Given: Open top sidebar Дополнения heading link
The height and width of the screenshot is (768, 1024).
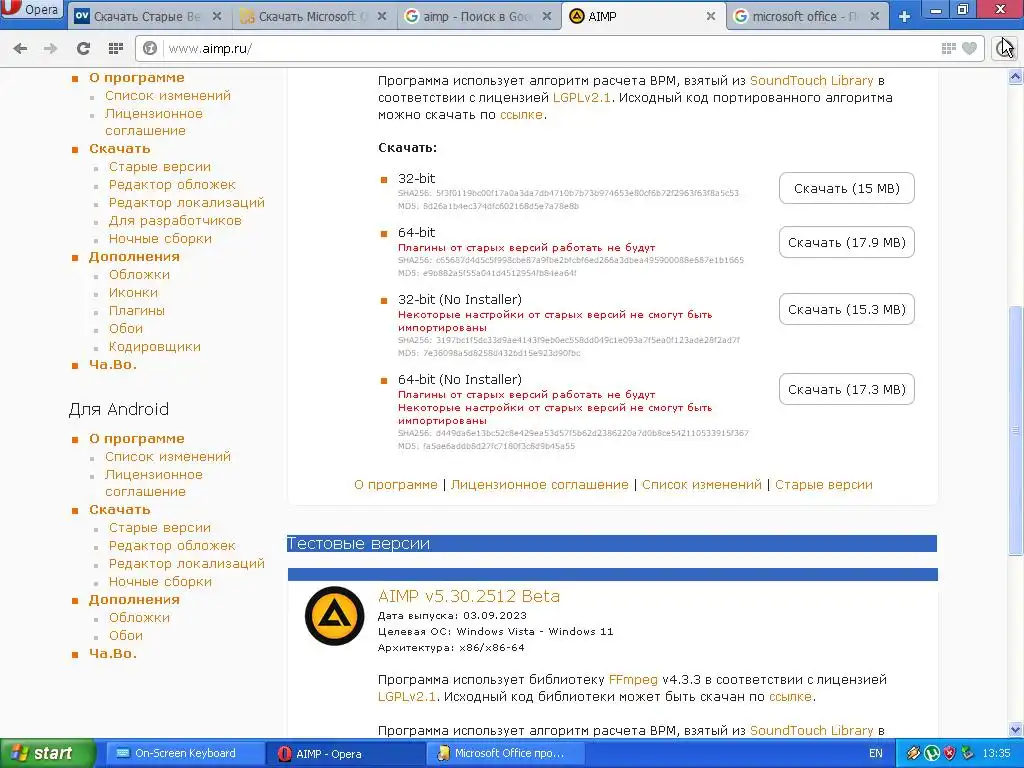Looking at the screenshot, I should coord(134,257).
